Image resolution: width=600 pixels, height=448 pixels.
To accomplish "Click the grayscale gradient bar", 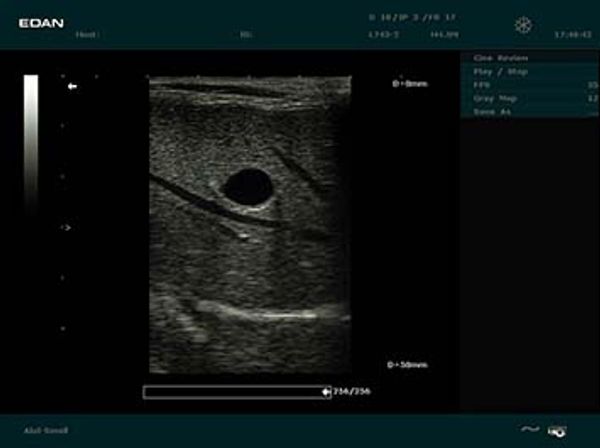I will coord(31,145).
